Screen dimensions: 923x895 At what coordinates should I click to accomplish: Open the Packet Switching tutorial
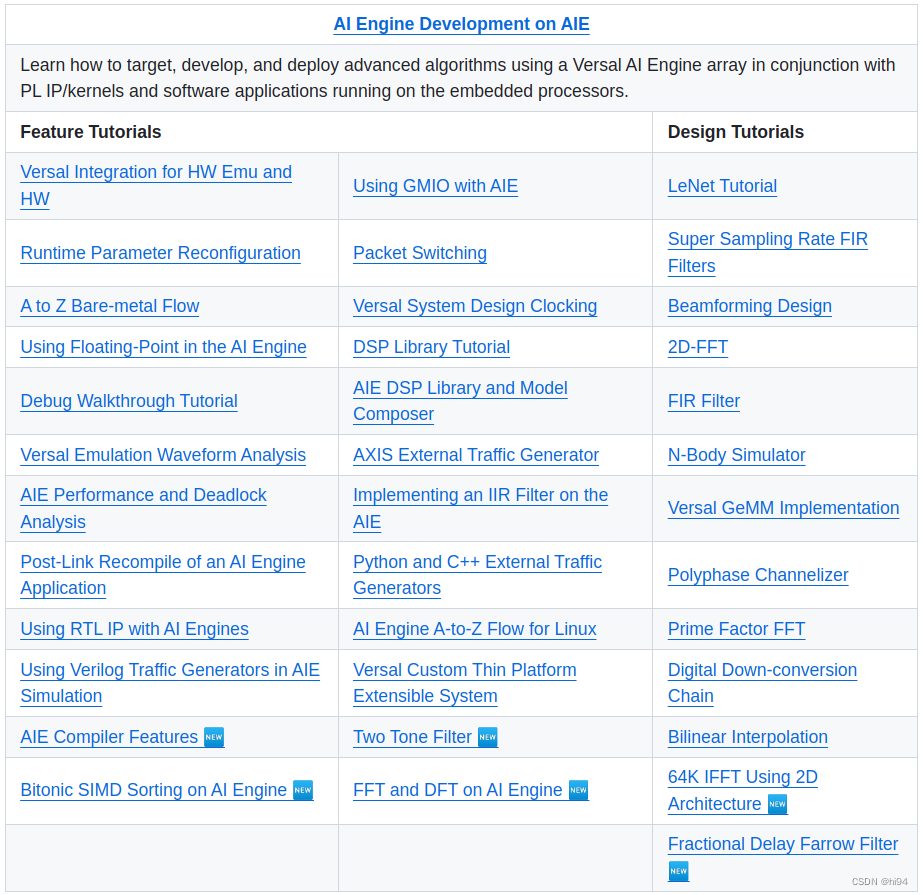tap(420, 253)
